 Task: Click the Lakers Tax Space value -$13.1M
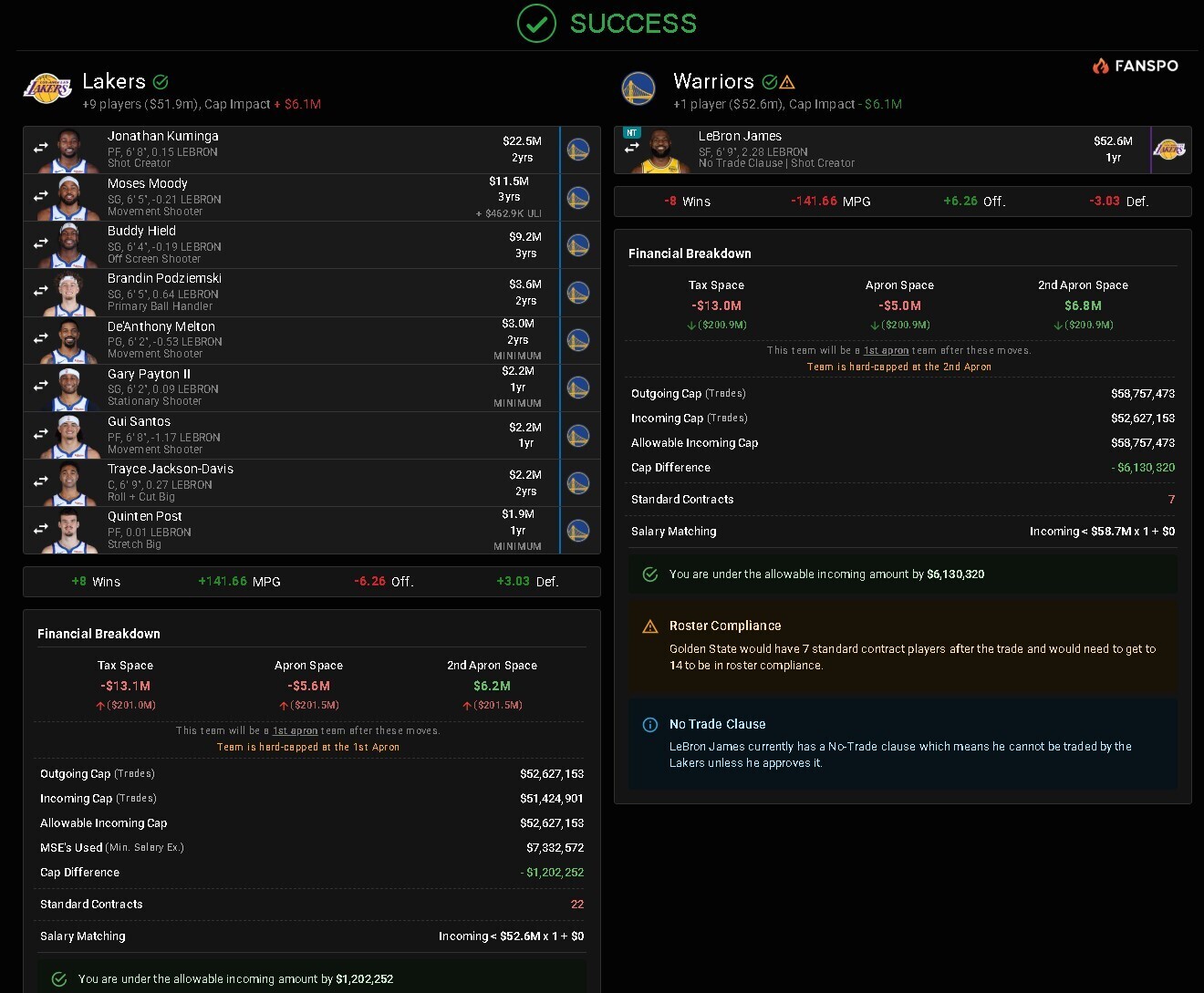pos(125,686)
